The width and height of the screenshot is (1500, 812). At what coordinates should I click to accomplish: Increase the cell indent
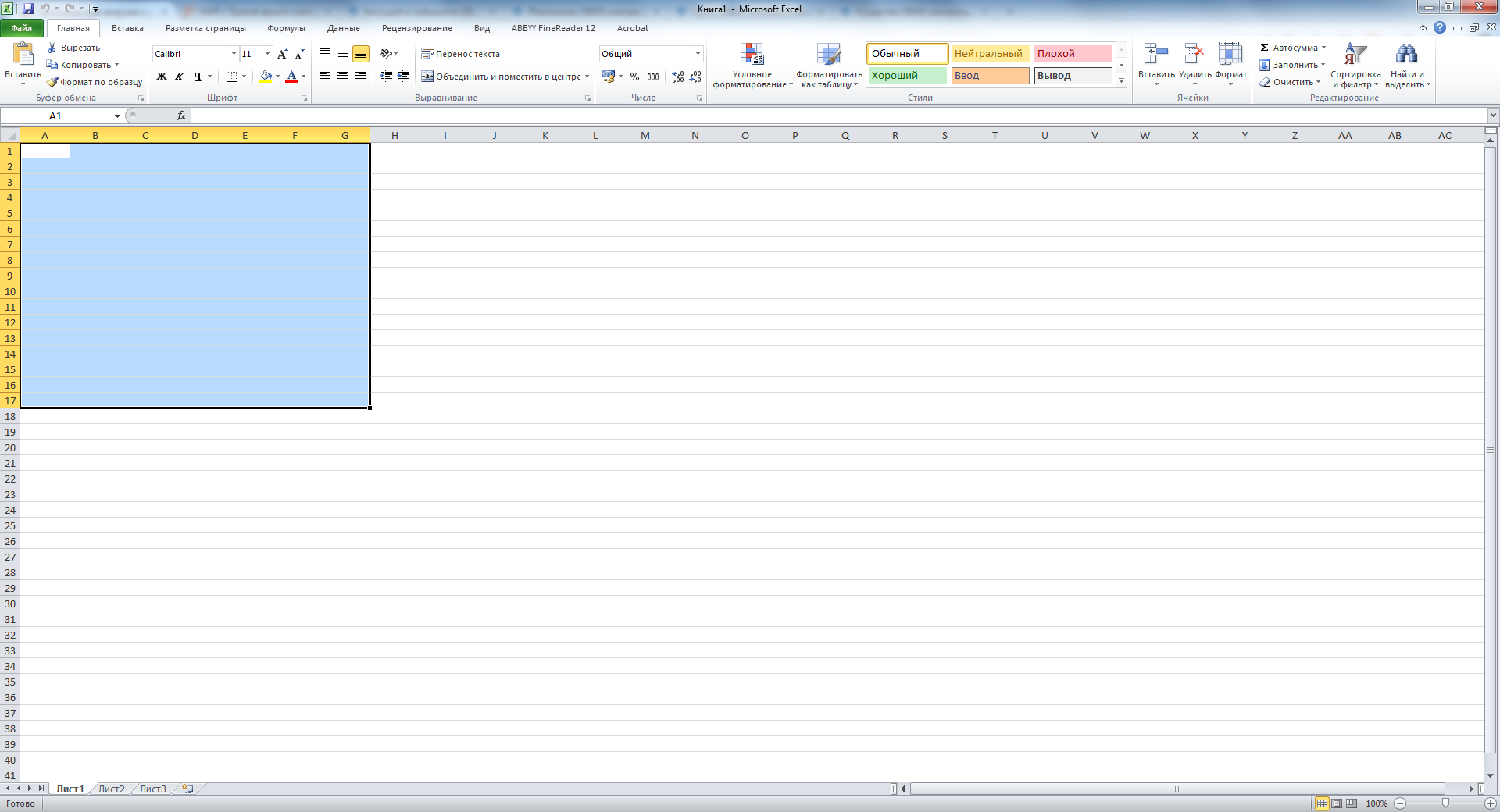[x=403, y=77]
